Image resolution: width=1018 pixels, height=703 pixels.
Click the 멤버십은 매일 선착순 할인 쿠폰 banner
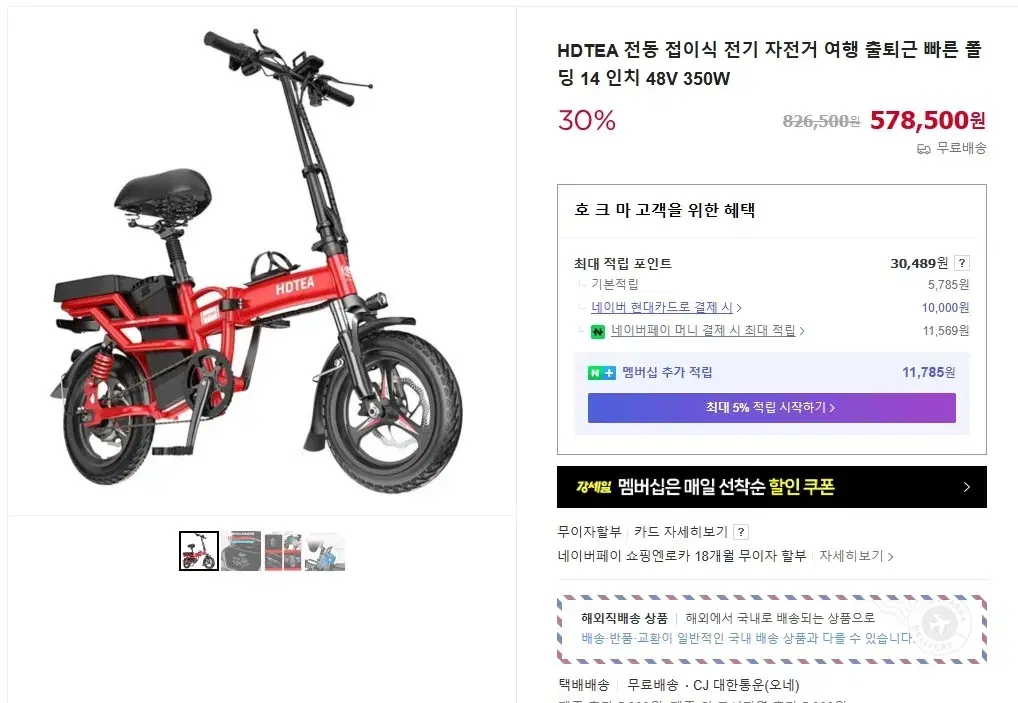pyautogui.click(x=771, y=487)
